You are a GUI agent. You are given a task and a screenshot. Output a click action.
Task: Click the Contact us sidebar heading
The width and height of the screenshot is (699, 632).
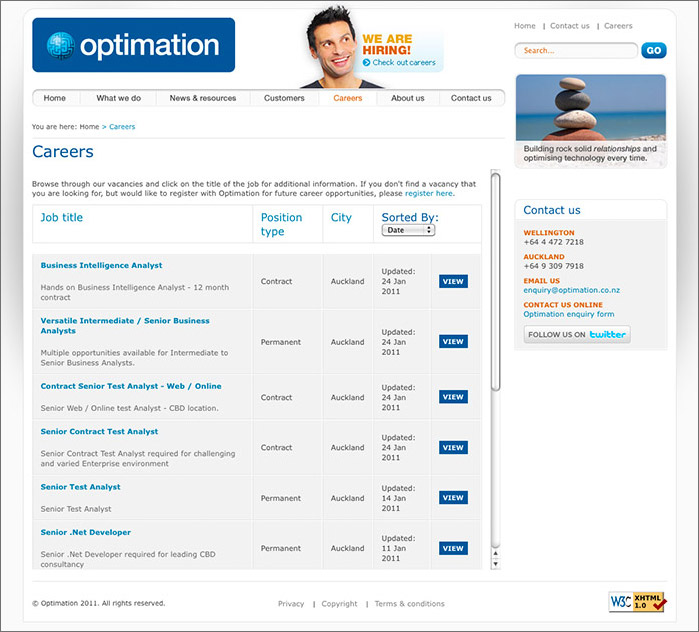551,210
